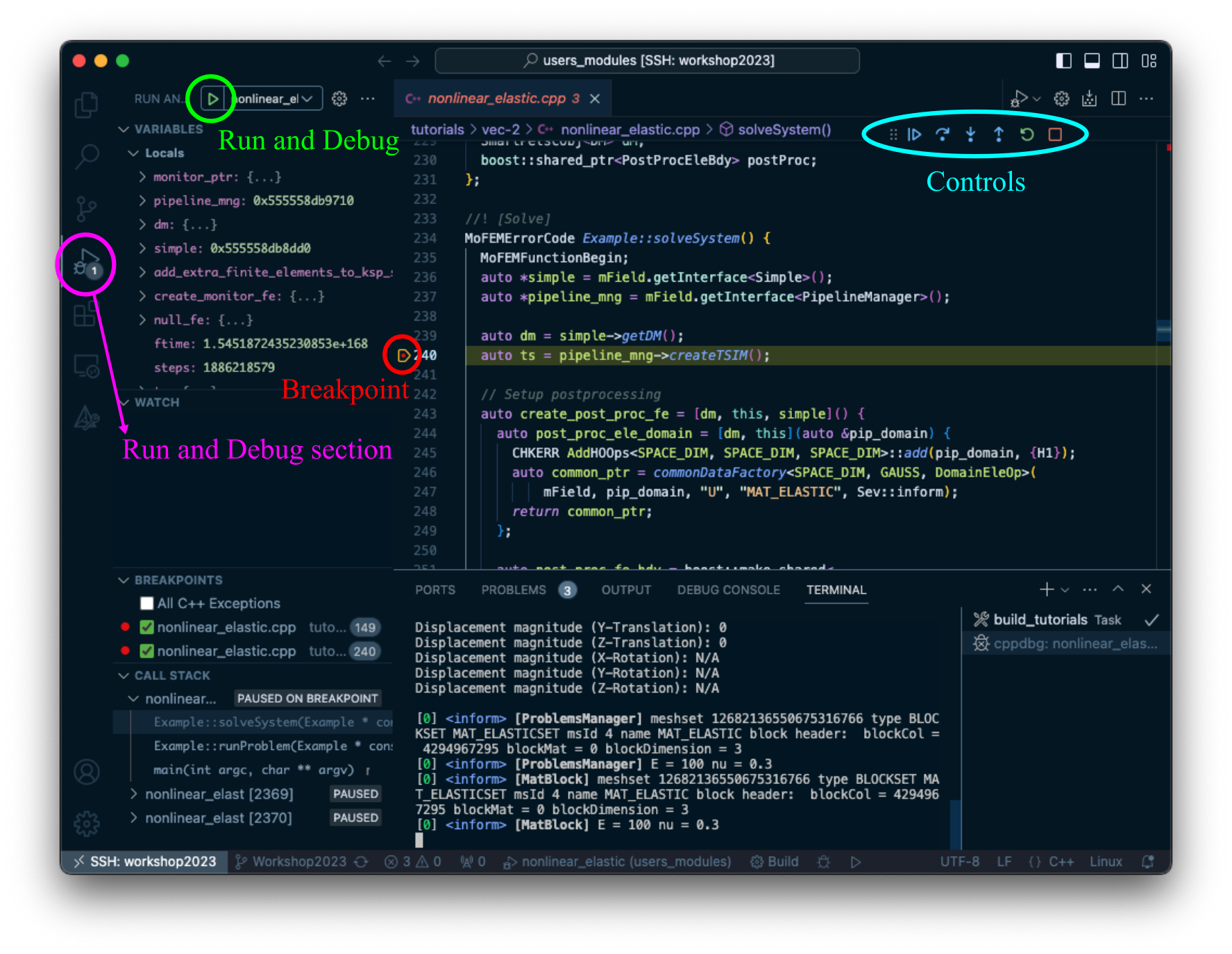This screenshot has height=954, width=1232.
Task: Select the PROBLEMS tab
Action: coord(514,590)
